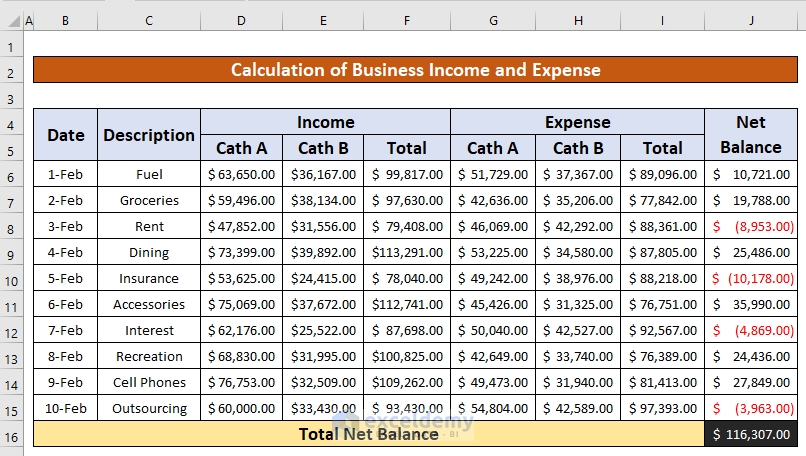The width and height of the screenshot is (806, 456).
Task: Select the black $116,307.00 total cell
Action: point(750,434)
